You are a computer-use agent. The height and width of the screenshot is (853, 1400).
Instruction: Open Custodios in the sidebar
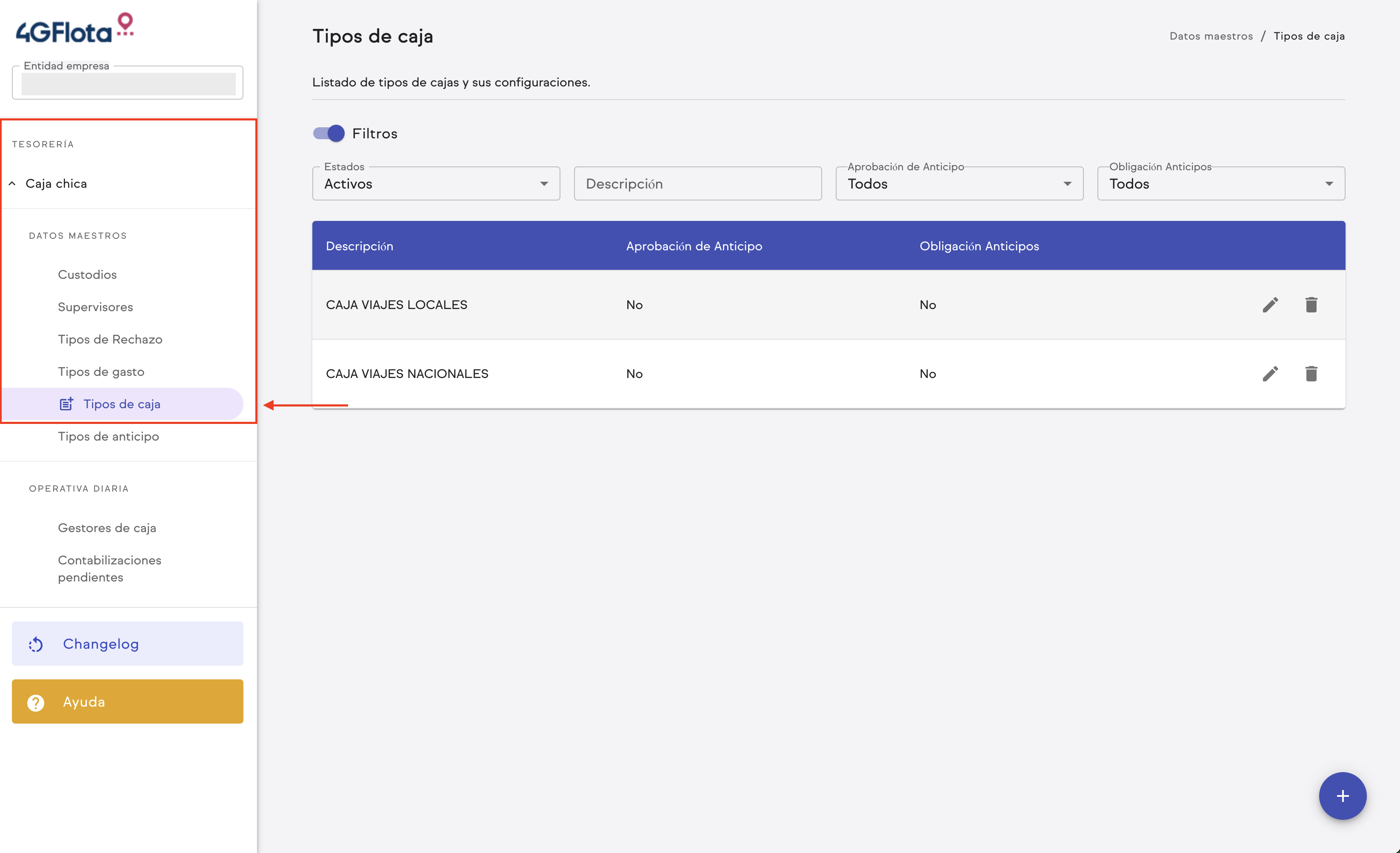(87, 275)
